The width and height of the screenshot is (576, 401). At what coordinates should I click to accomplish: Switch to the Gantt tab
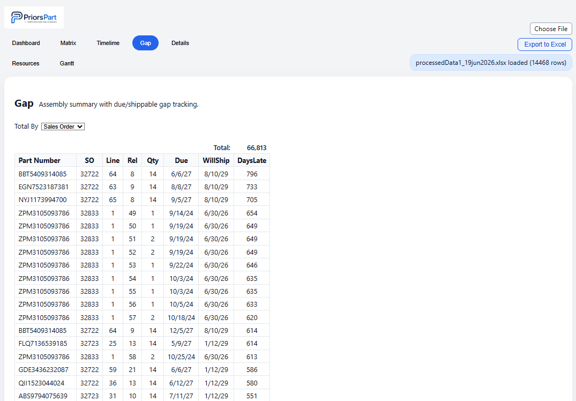67,64
